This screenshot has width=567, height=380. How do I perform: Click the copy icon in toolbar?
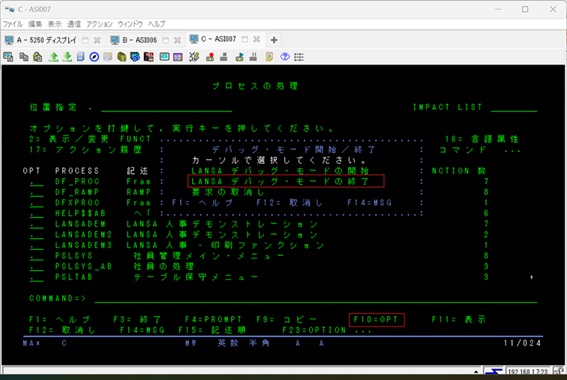24,57
